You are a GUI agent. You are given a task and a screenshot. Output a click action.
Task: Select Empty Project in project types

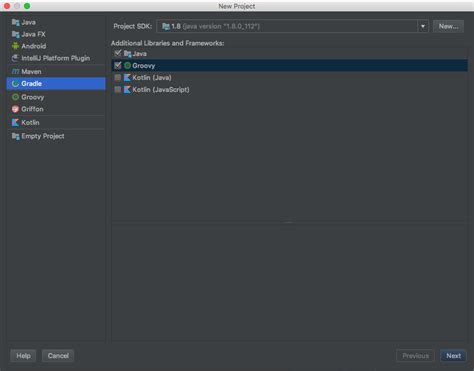tap(56, 136)
